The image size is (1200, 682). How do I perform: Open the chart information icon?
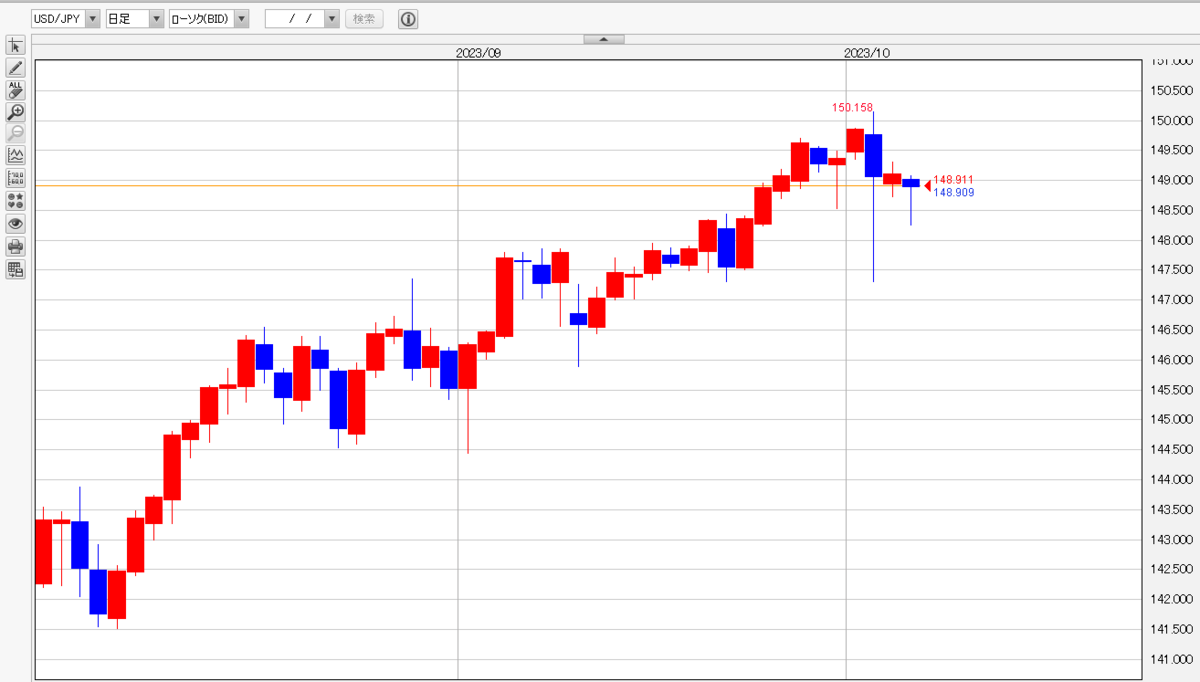pyautogui.click(x=408, y=19)
